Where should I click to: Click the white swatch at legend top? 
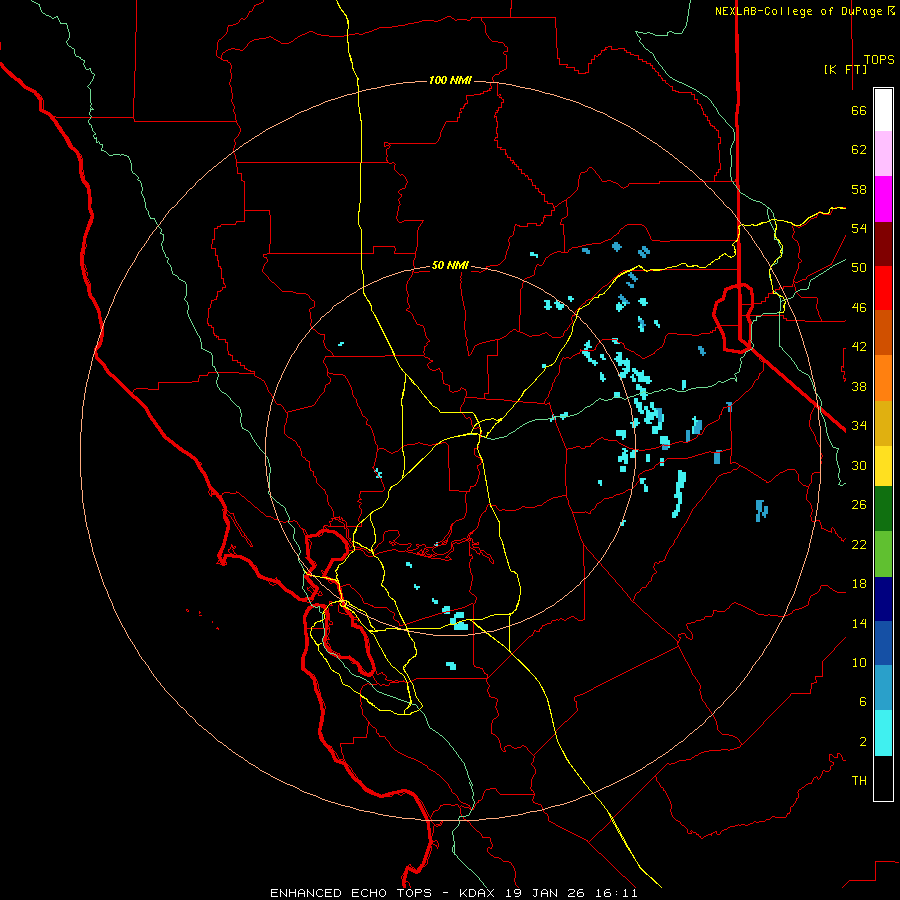click(x=883, y=110)
